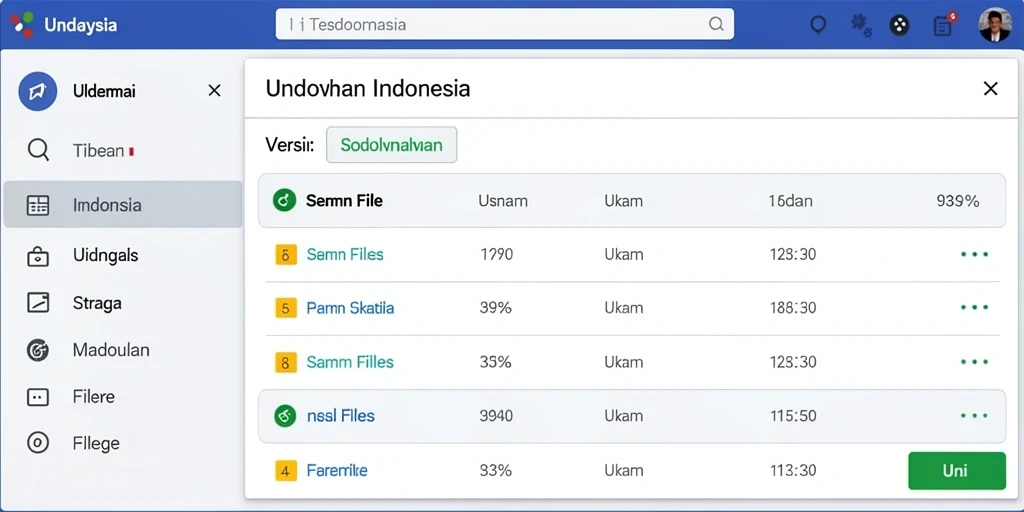Image resolution: width=1024 pixels, height=512 pixels.
Task: Click the 115:50 time value
Action: tap(793, 415)
